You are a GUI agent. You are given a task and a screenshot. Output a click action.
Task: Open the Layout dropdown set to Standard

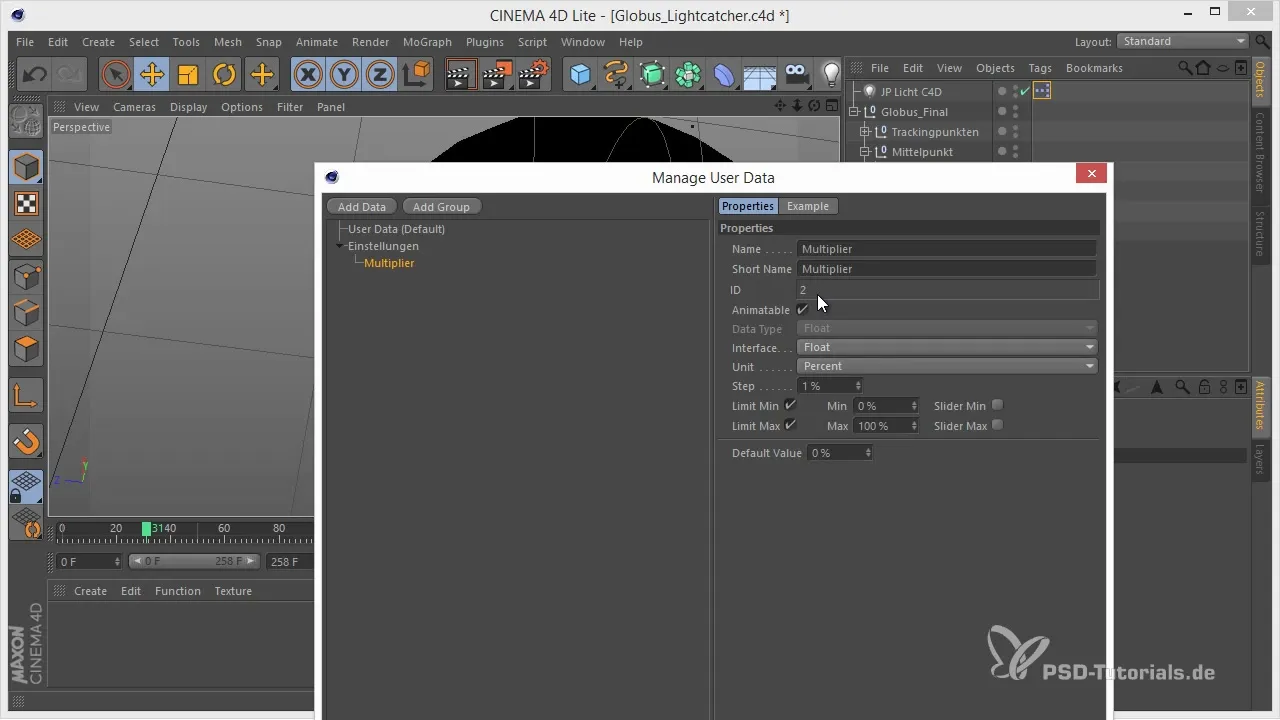point(1183,41)
